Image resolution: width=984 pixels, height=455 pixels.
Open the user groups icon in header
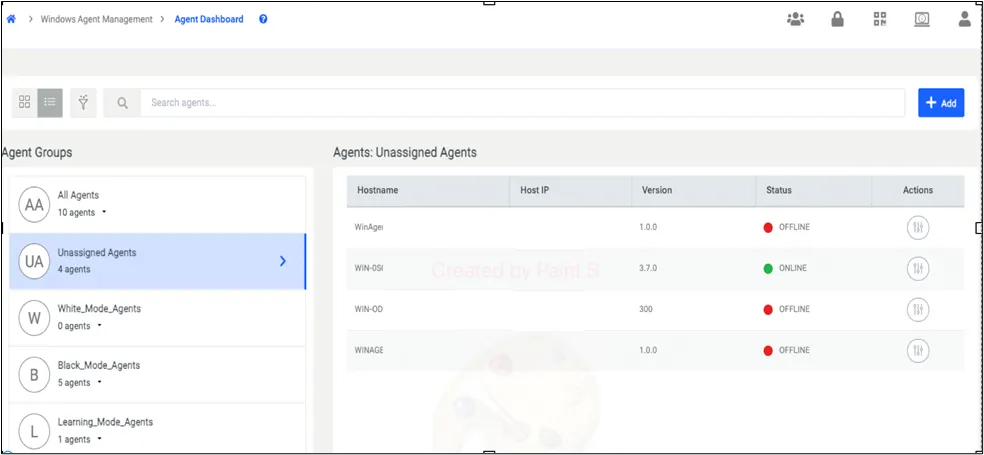[795, 19]
